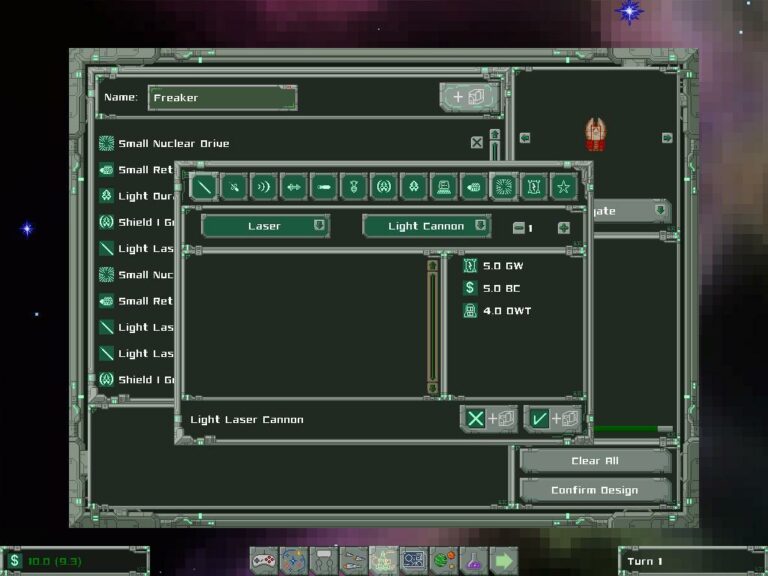Click the red ship hull preview image
This screenshot has height=576, width=768.
[596, 134]
